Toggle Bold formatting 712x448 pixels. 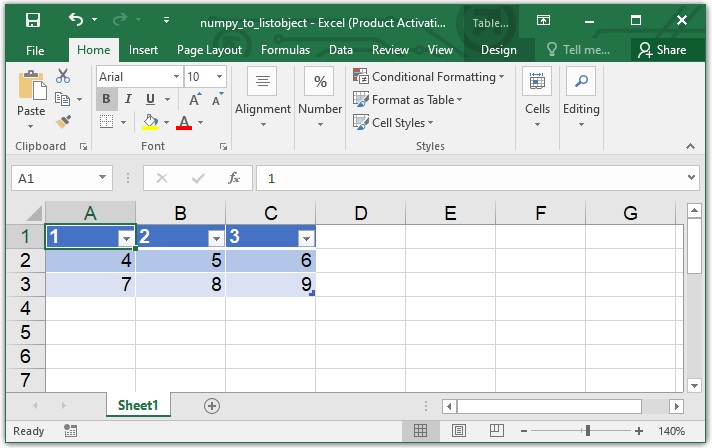click(x=107, y=99)
